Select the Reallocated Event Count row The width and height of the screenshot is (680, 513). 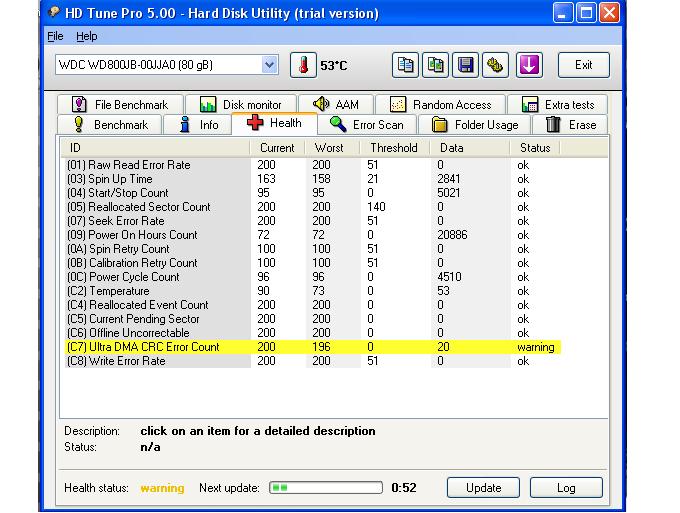pyautogui.click(x=313, y=305)
